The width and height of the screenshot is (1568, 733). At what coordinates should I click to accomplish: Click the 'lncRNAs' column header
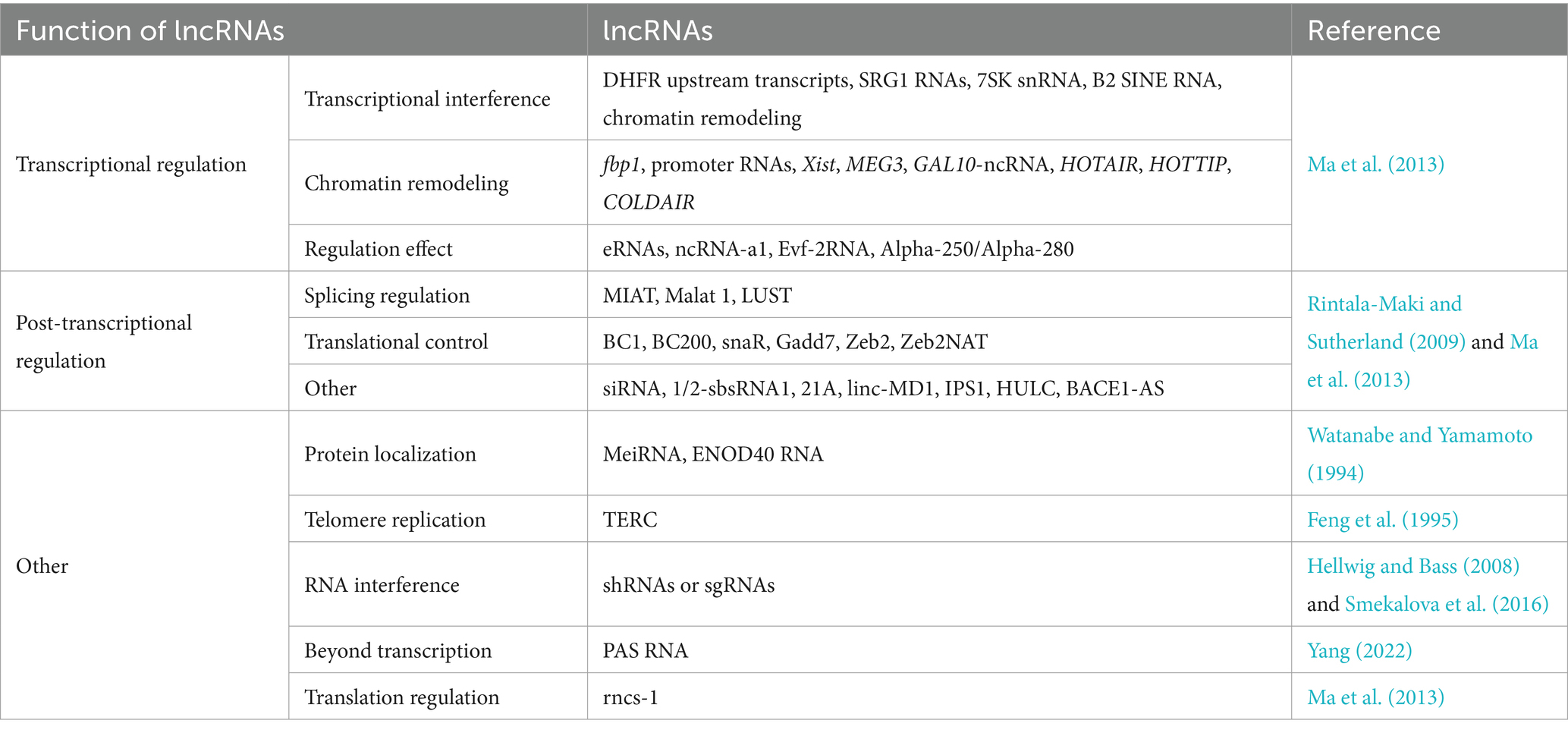coord(658,30)
